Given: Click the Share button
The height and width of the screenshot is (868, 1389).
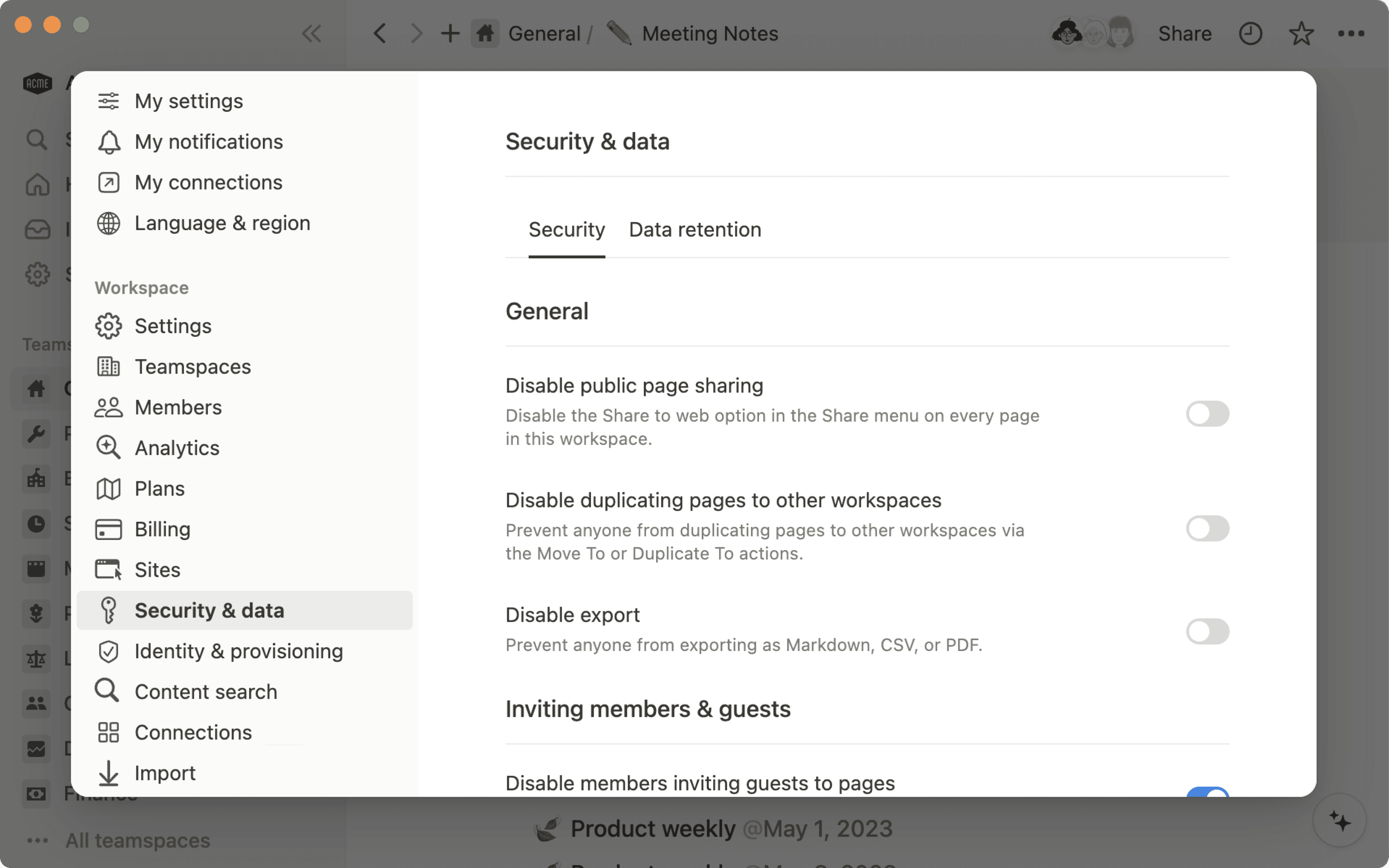Looking at the screenshot, I should click(1184, 33).
